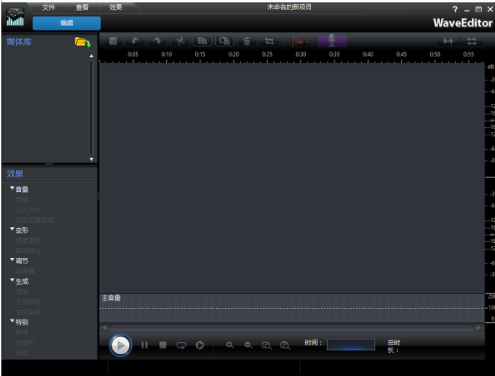Toggle the loop playback button
This screenshot has height=376, width=495.
(x=181, y=345)
